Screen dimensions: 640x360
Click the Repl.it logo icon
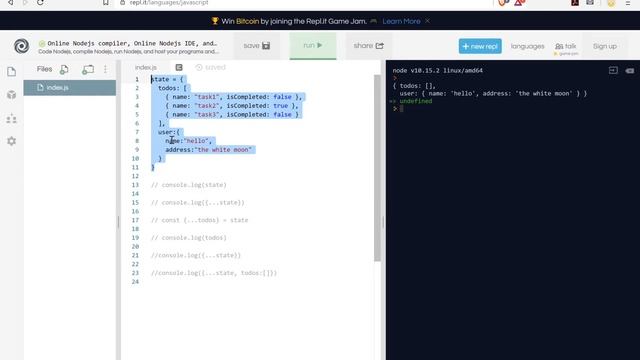click(21, 46)
